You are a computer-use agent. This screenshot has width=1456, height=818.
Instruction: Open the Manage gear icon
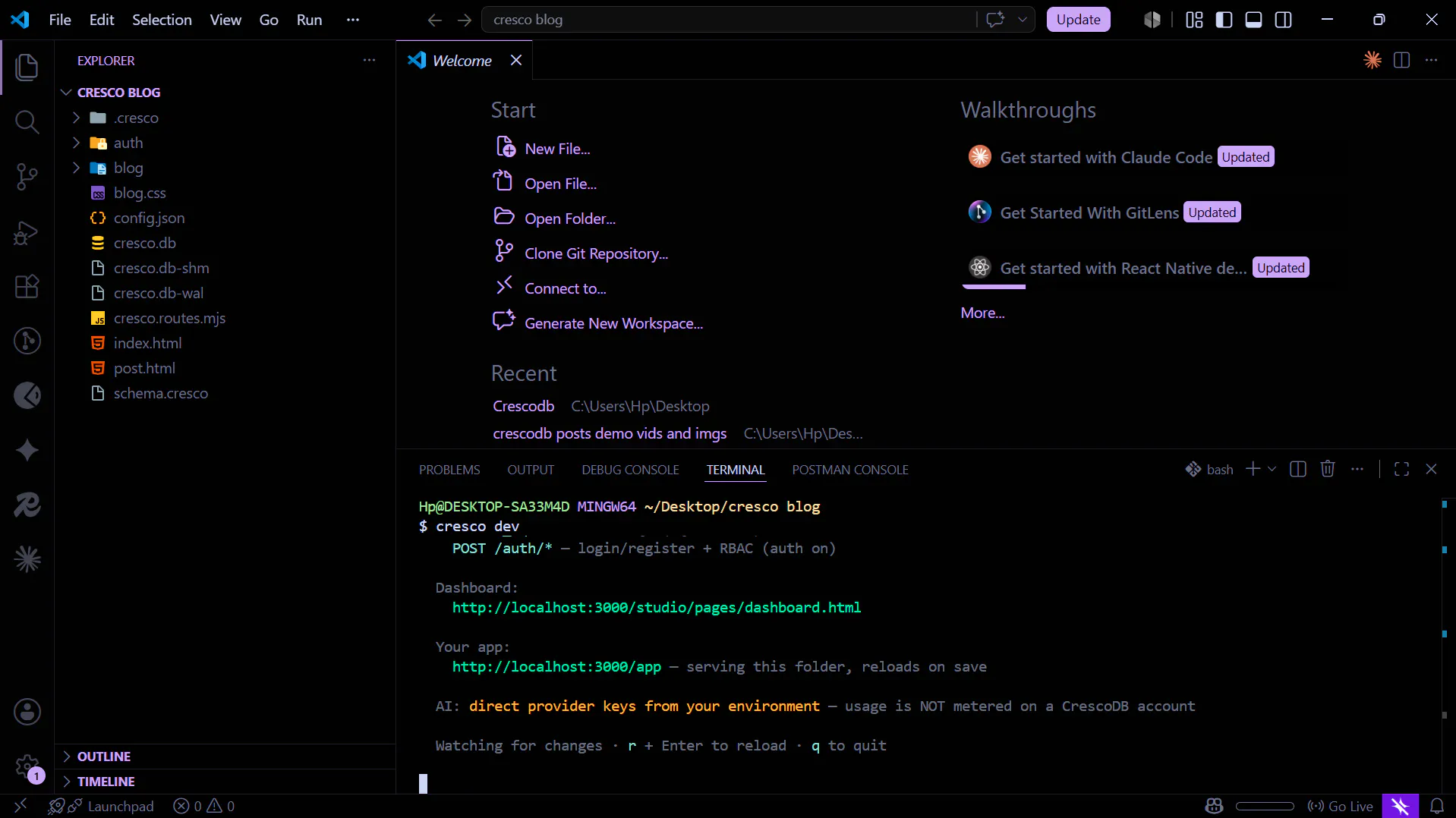click(x=27, y=766)
